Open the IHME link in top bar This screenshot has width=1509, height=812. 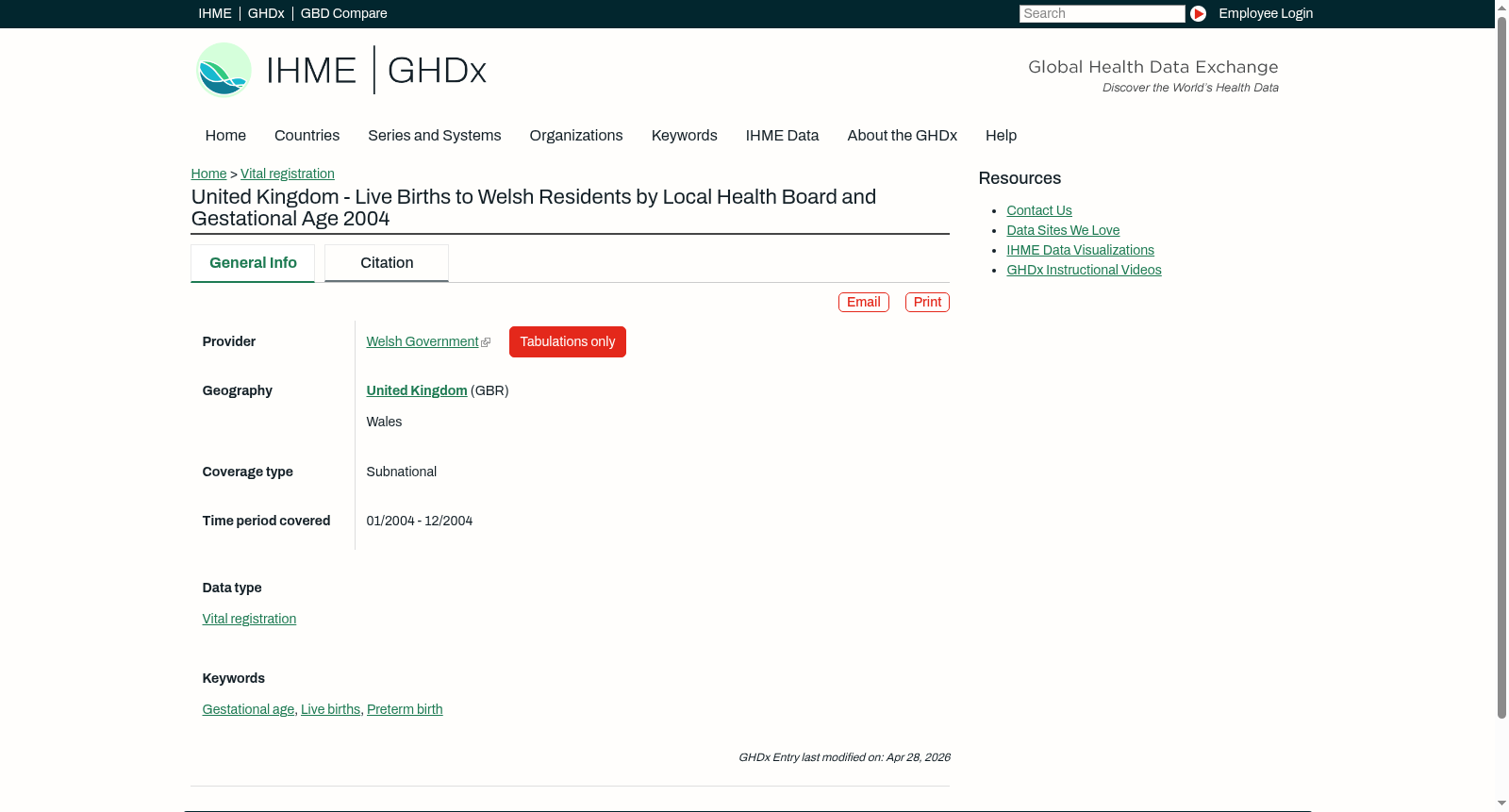215,13
